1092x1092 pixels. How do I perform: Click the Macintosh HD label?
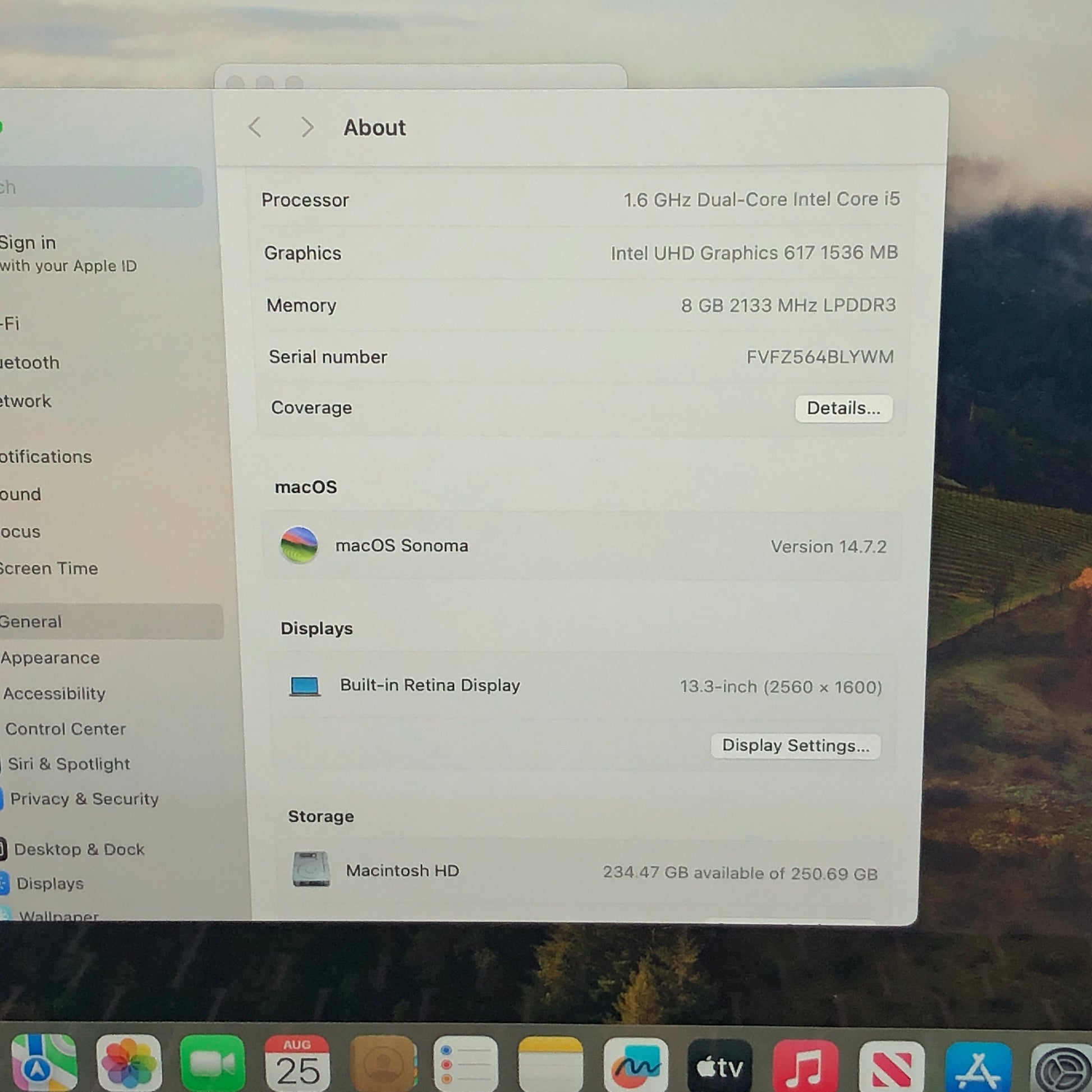click(402, 870)
